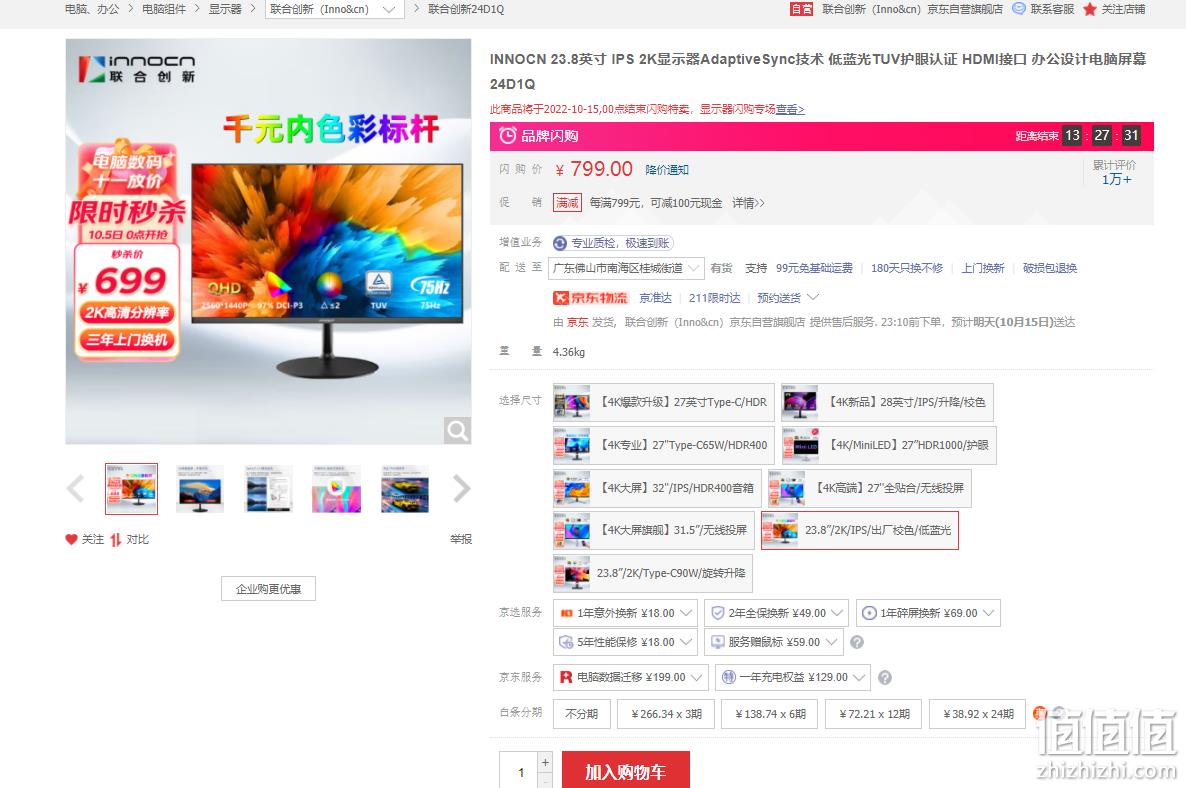Image resolution: width=1186 pixels, height=788 pixels.
Task: Choose 【4K新品】28英寸/IPS/升降/校色 option
Action: (x=887, y=402)
